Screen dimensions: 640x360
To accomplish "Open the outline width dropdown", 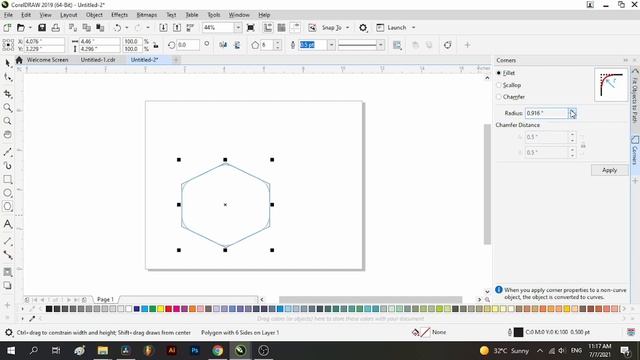I will coord(331,45).
